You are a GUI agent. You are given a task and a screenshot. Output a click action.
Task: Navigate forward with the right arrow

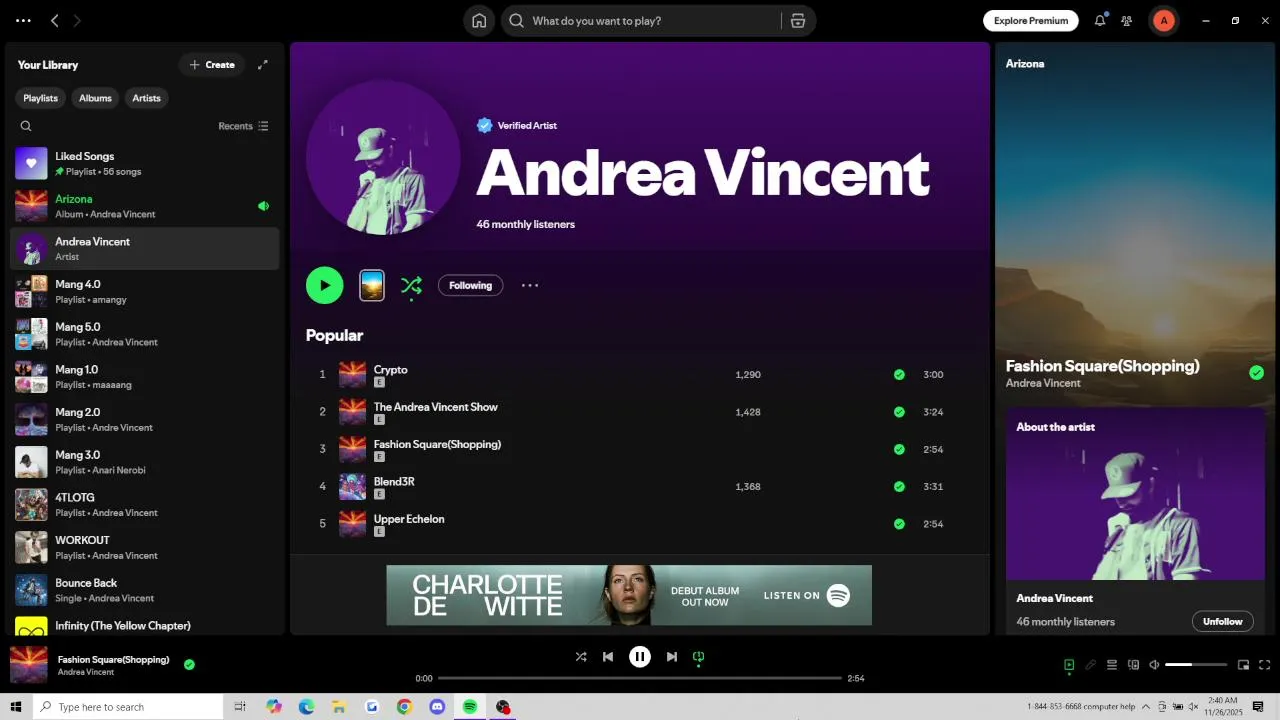coord(77,20)
